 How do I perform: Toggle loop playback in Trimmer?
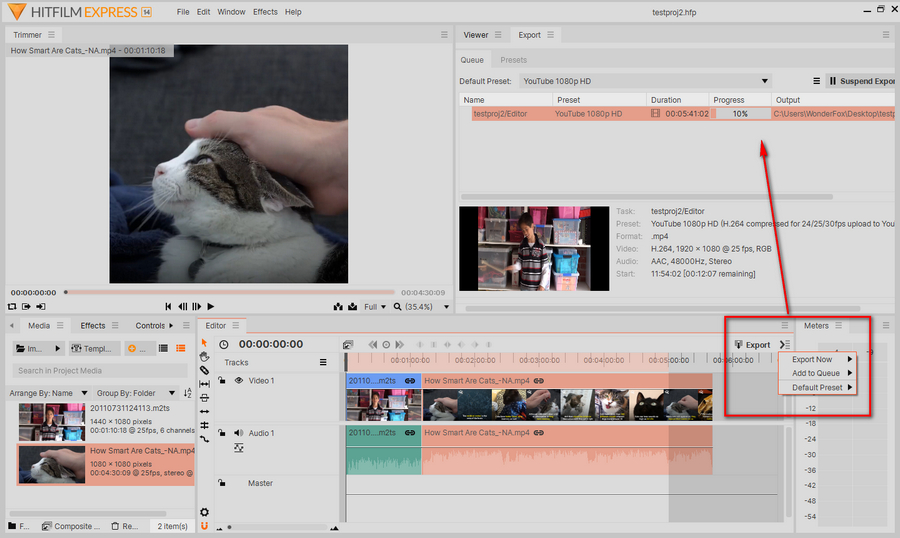tap(12, 307)
